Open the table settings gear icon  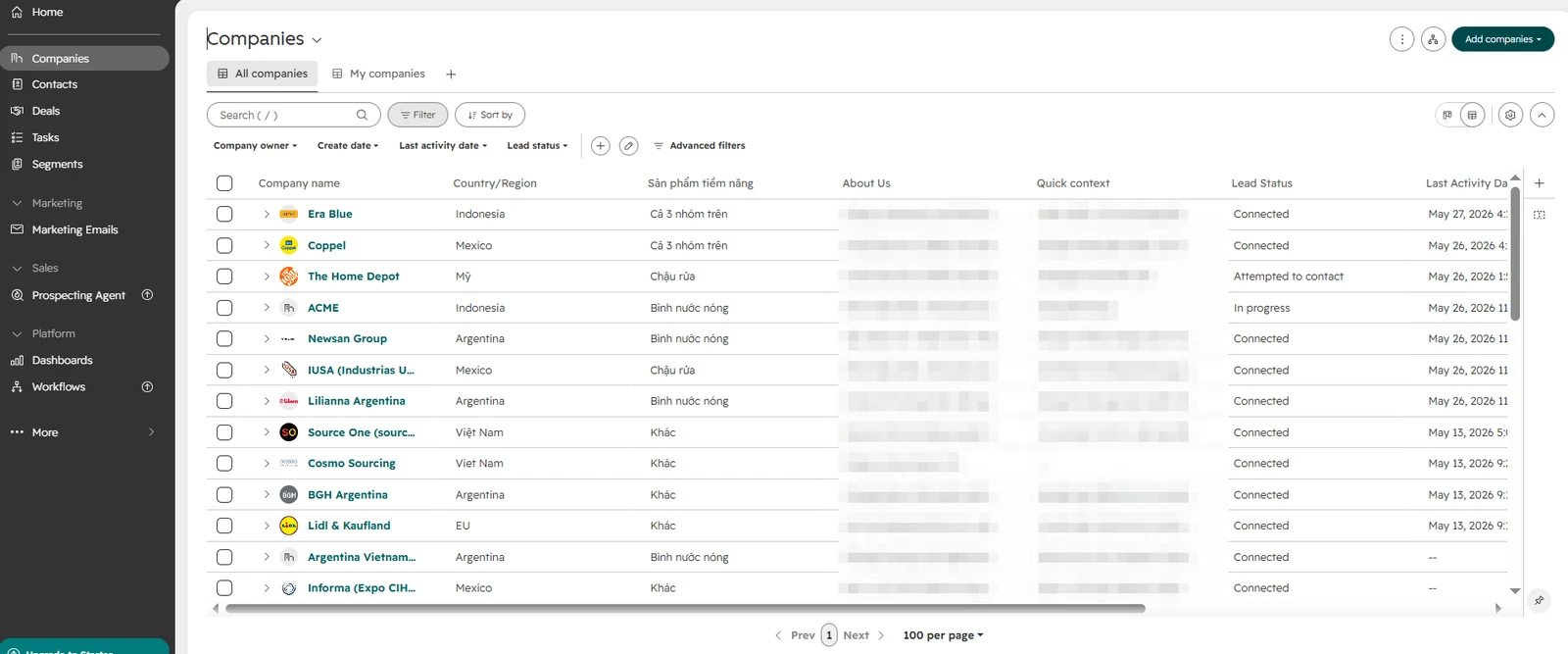coord(1510,115)
